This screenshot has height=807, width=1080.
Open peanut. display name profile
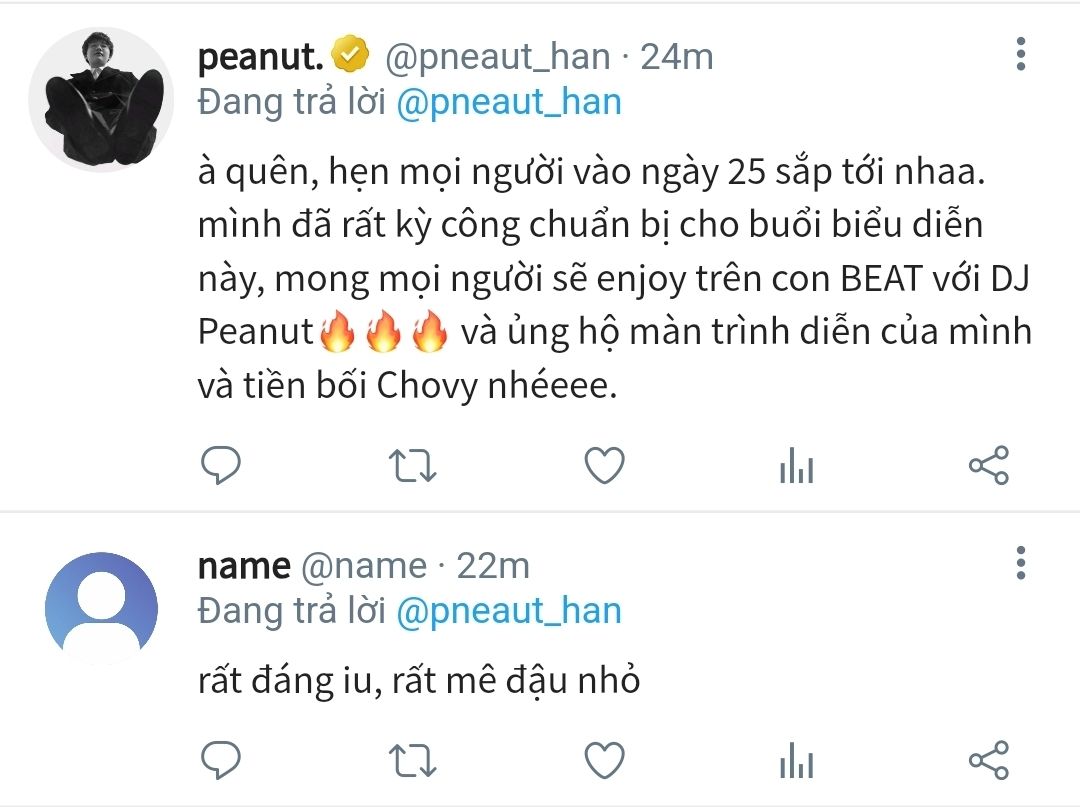click(260, 57)
